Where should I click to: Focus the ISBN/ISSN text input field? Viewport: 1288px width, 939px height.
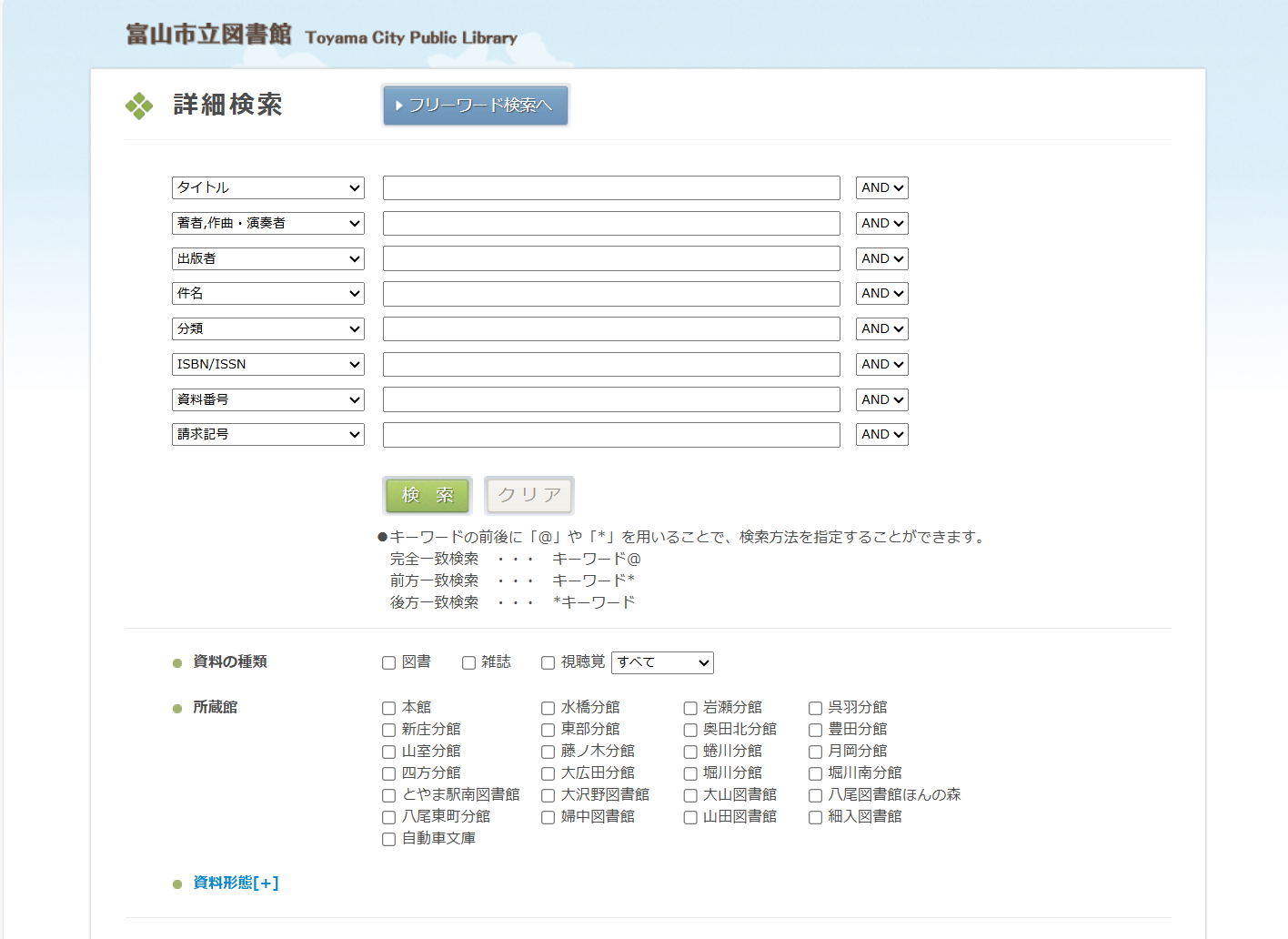point(611,365)
